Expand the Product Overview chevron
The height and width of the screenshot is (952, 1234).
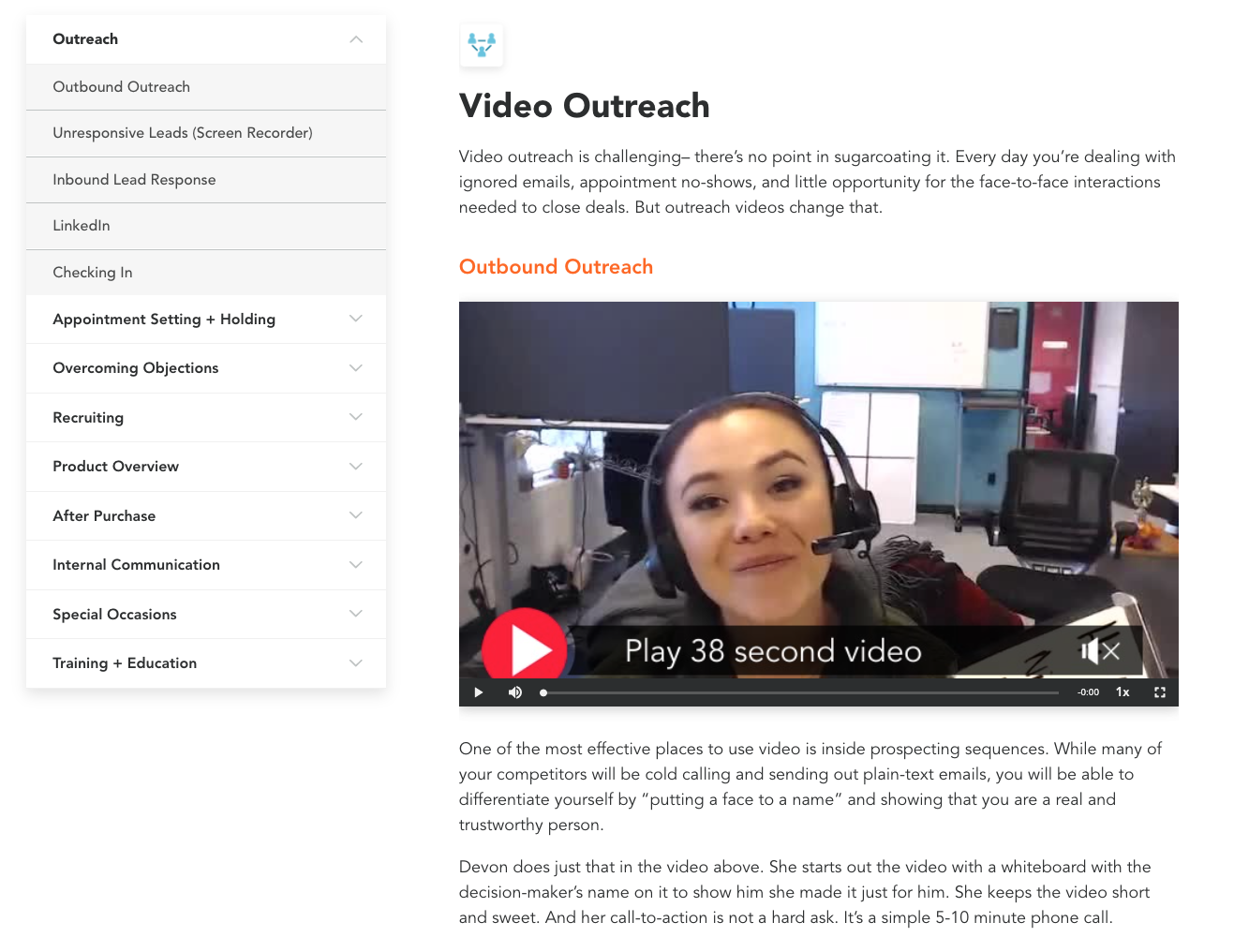(356, 467)
